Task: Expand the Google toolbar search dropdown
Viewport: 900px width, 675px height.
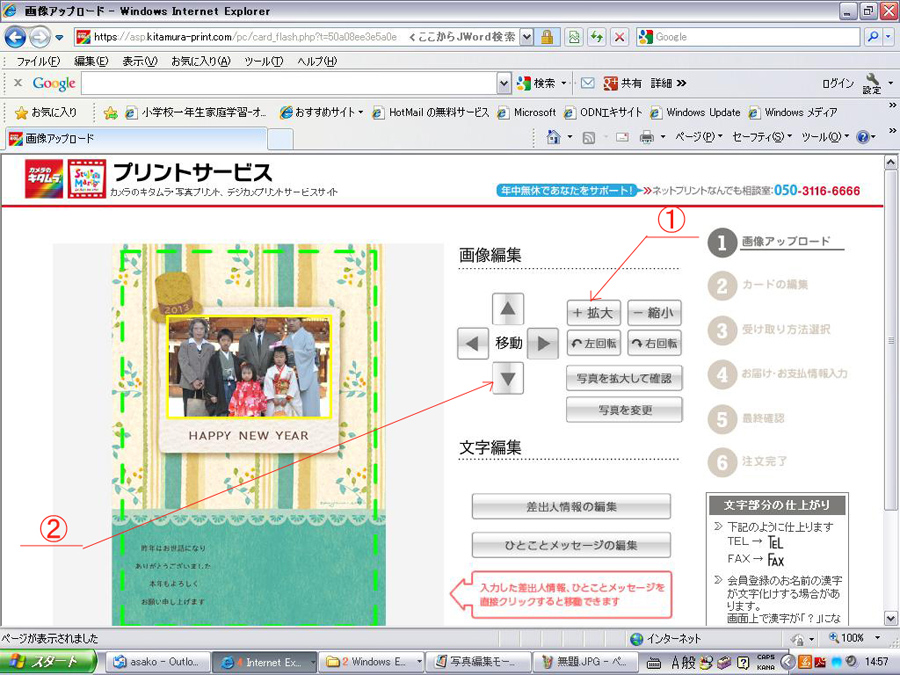Action: [504, 84]
